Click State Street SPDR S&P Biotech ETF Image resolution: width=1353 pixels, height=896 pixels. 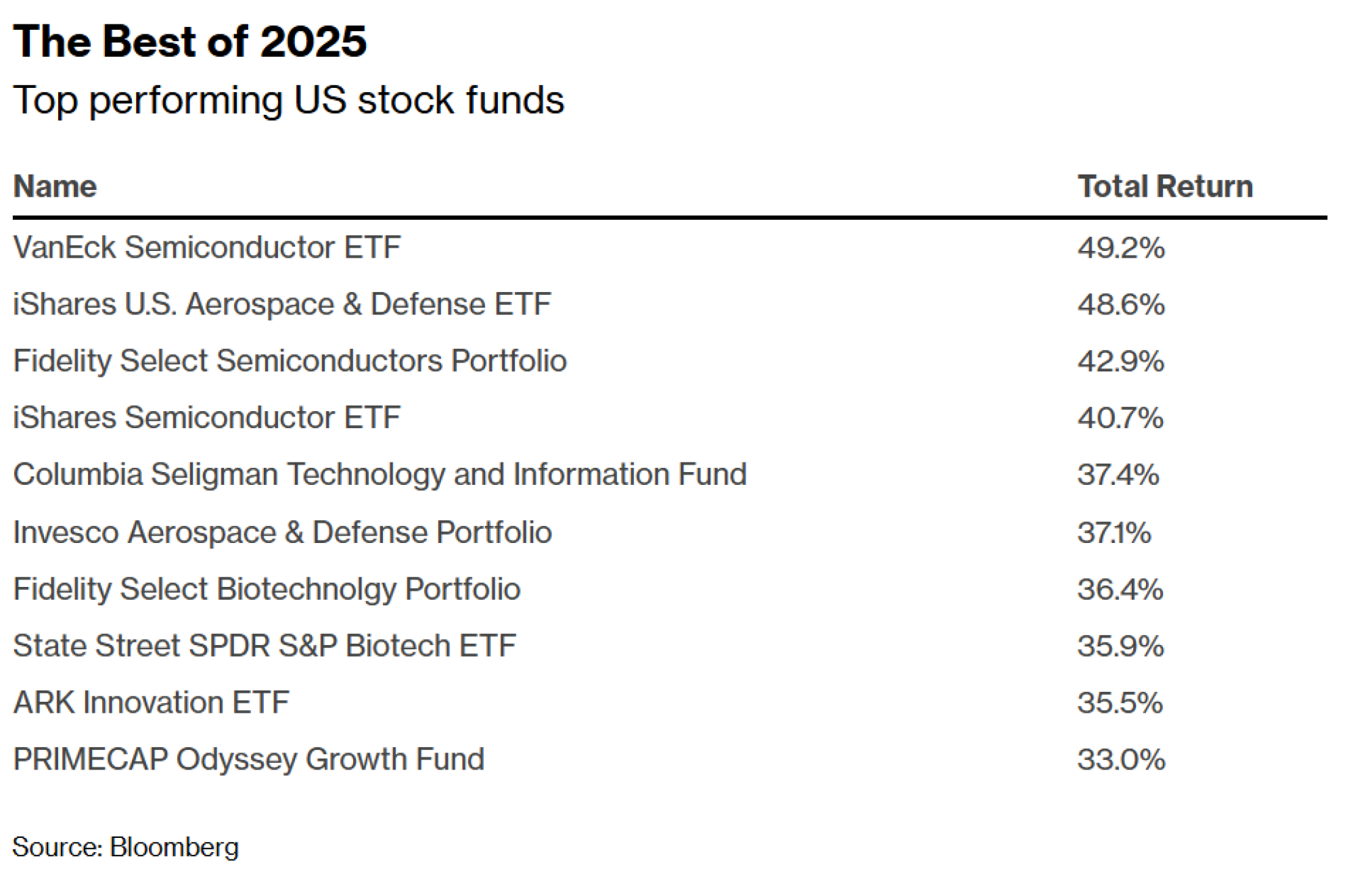pos(265,646)
